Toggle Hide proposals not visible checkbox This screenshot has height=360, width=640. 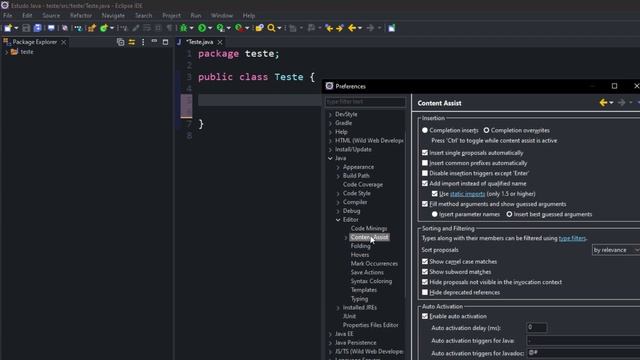click(425, 282)
